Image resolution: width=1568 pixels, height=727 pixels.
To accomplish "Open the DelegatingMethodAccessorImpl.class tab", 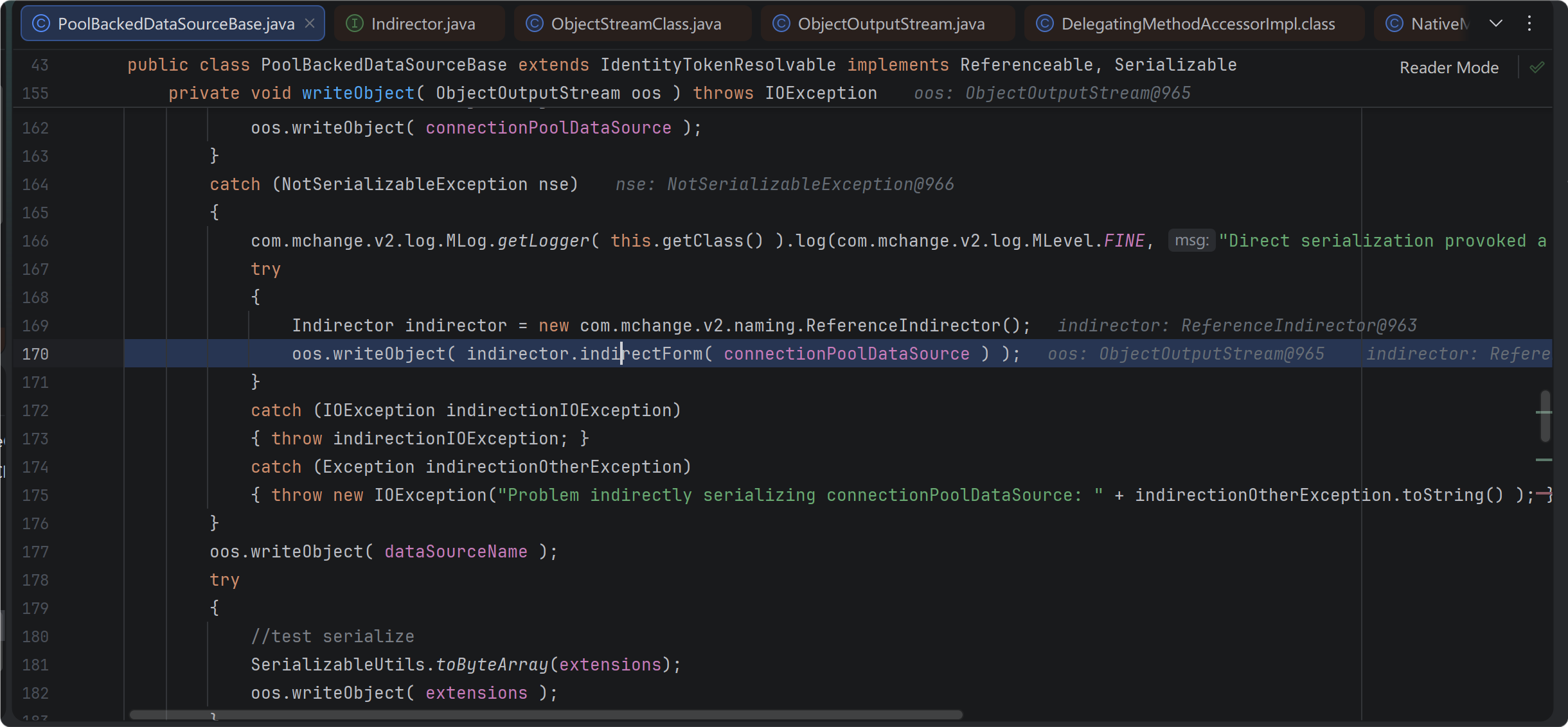I will coord(1194,24).
